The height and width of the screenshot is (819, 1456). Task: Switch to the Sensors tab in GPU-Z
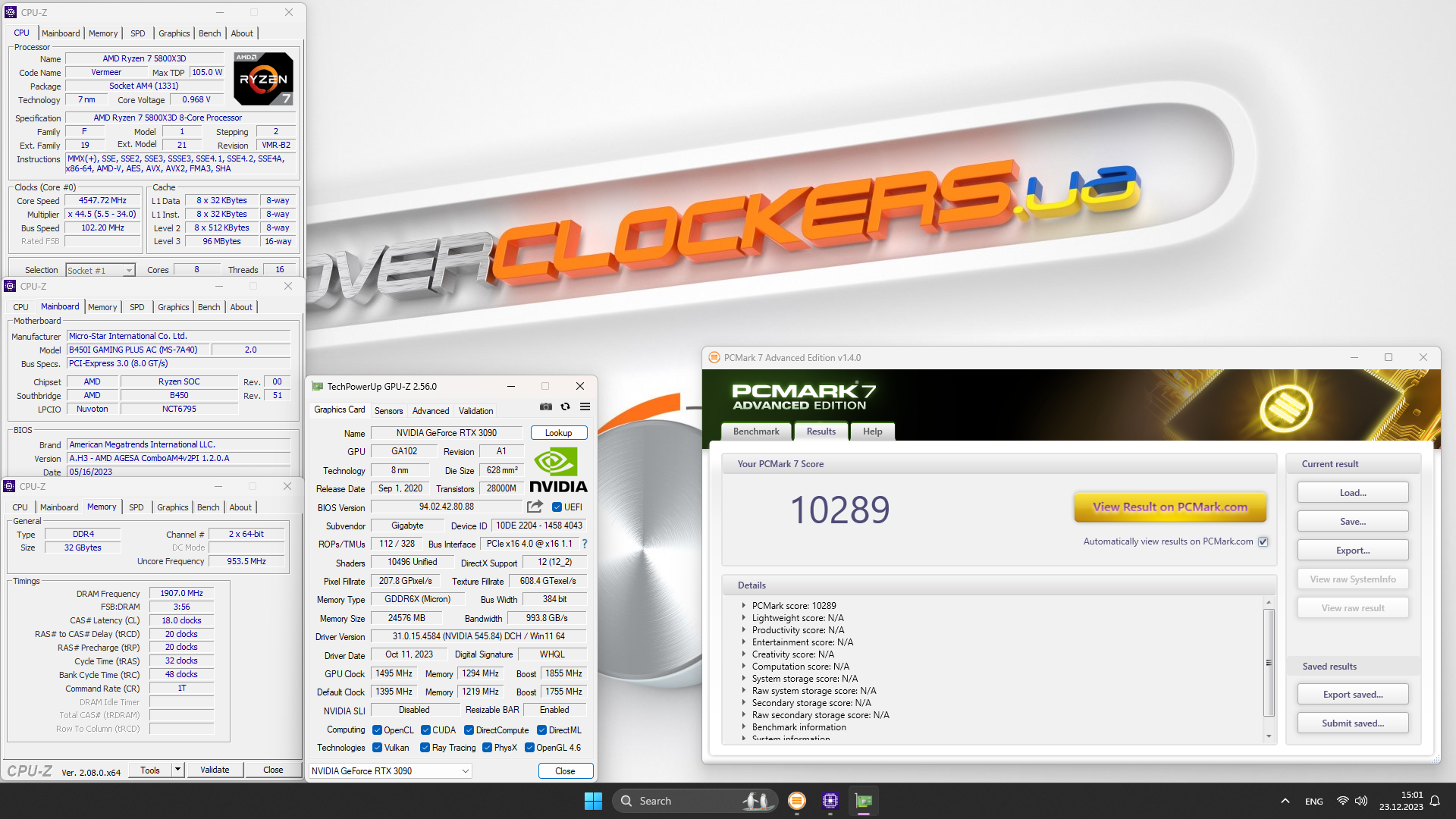pos(388,411)
